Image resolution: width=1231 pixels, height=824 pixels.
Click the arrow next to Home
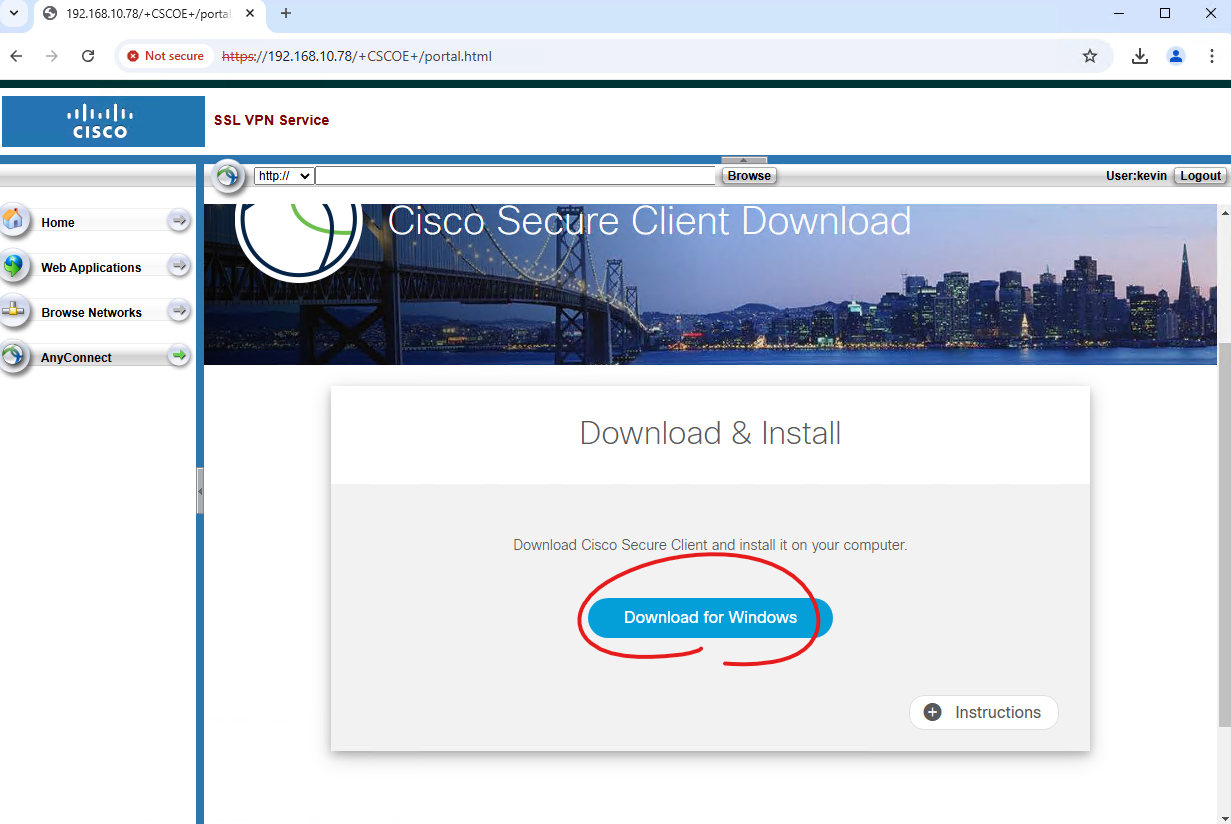(179, 220)
